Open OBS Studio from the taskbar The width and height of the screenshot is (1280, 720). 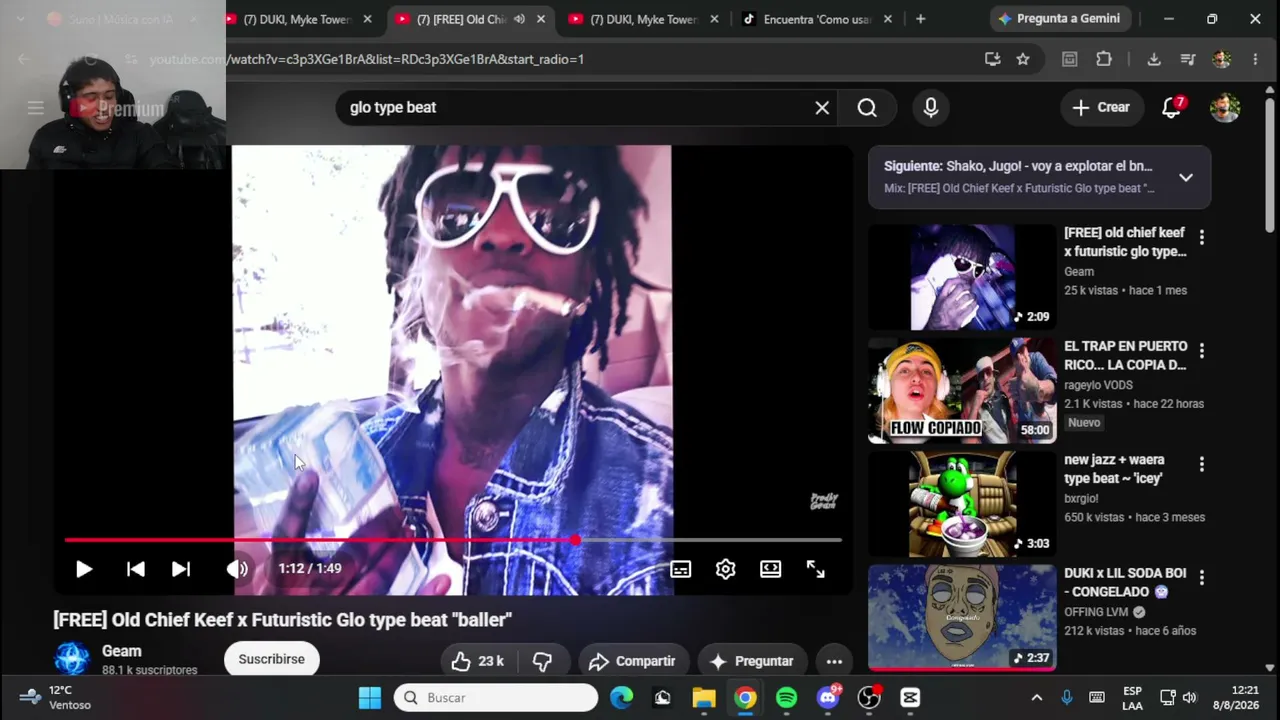(x=869, y=698)
